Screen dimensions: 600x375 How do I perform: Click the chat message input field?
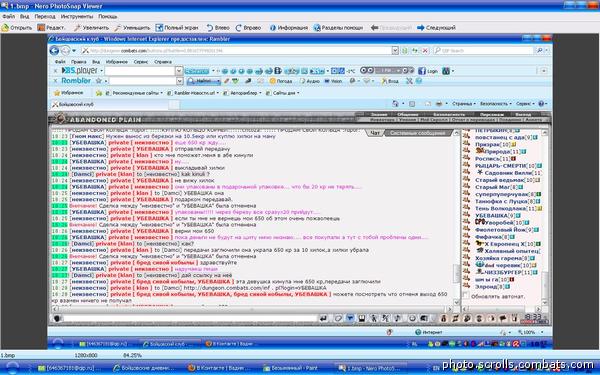pyautogui.click(x=190, y=318)
